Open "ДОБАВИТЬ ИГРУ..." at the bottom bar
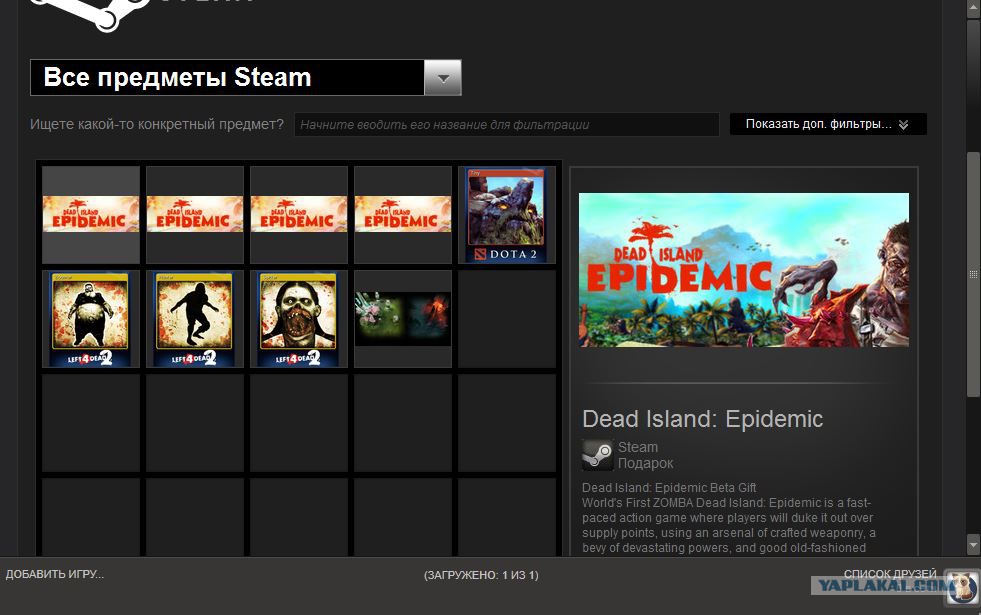981x615 pixels. (55, 574)
